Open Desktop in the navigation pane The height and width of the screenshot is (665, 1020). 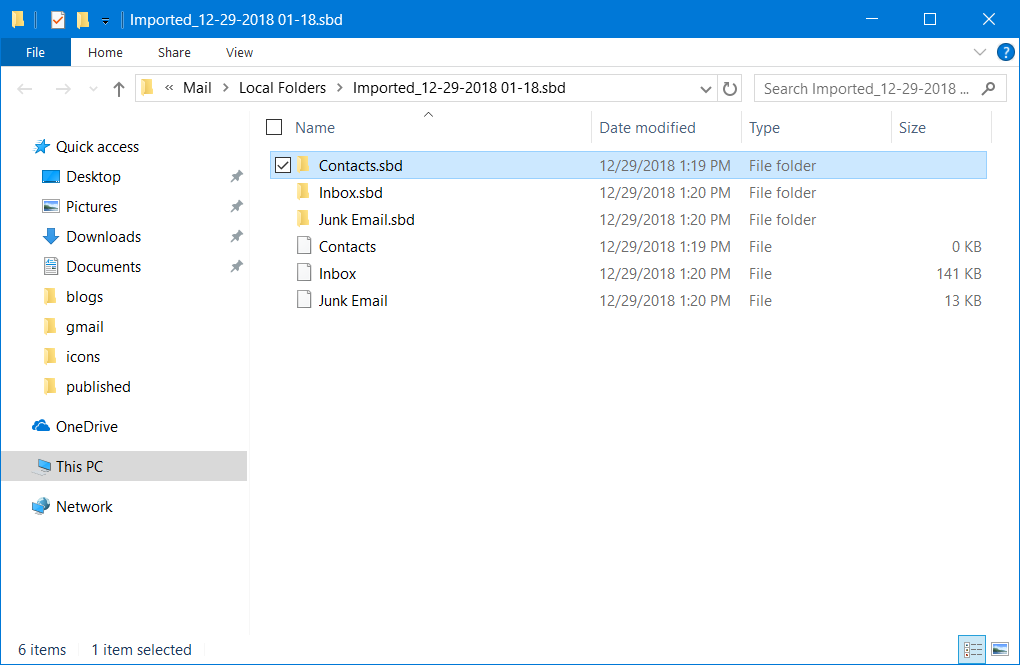pyautogui.click(x=93, y=177)
